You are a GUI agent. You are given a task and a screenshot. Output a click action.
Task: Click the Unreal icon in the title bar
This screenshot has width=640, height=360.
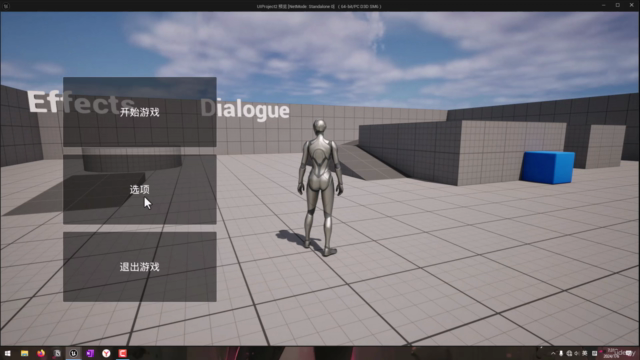pyautogui.click(x=6, y=6)
